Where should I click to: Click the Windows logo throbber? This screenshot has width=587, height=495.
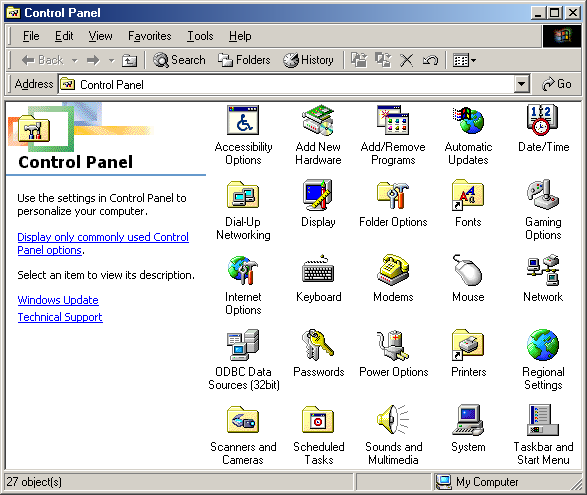[562, 36]
